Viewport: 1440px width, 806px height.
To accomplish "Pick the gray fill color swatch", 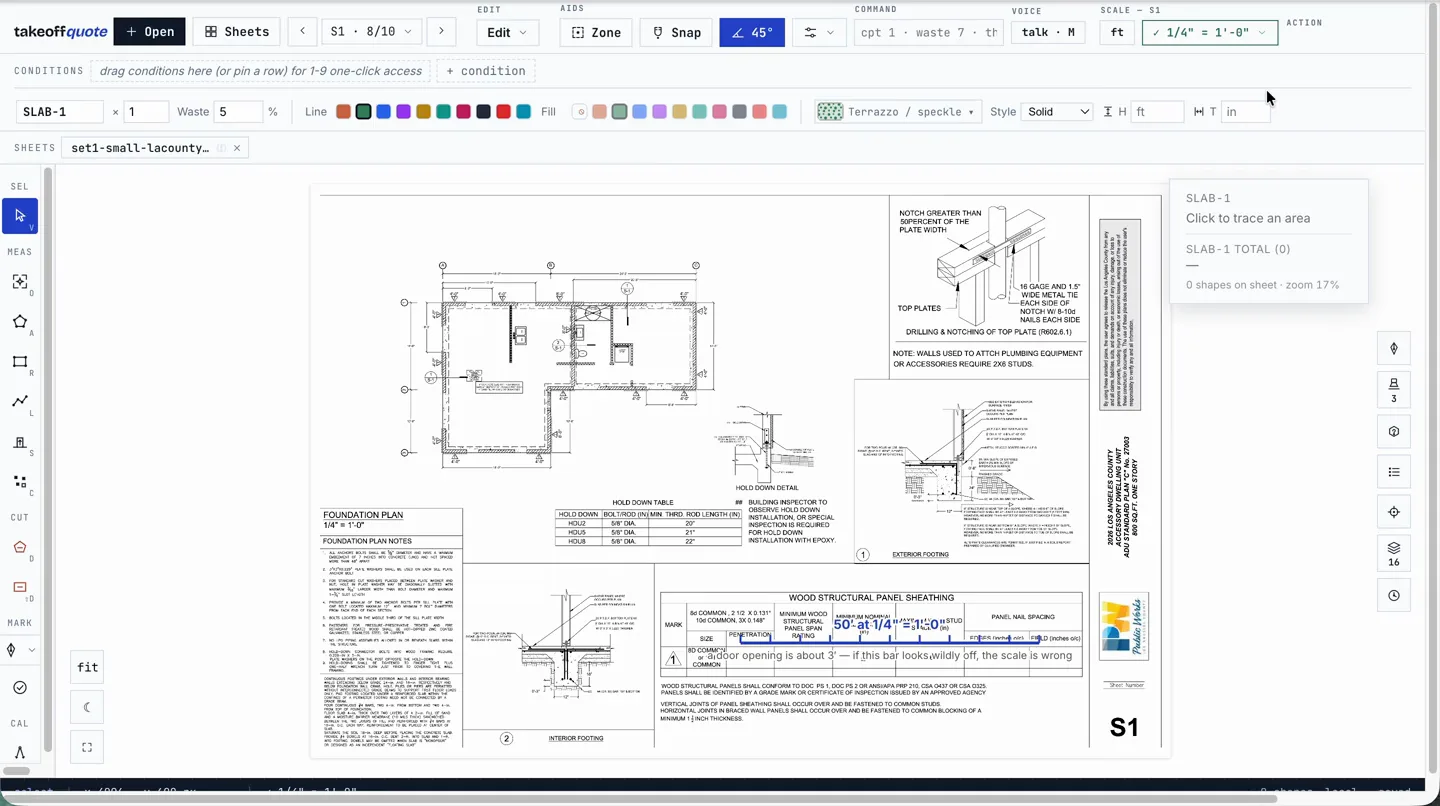I will pos(739,112).
